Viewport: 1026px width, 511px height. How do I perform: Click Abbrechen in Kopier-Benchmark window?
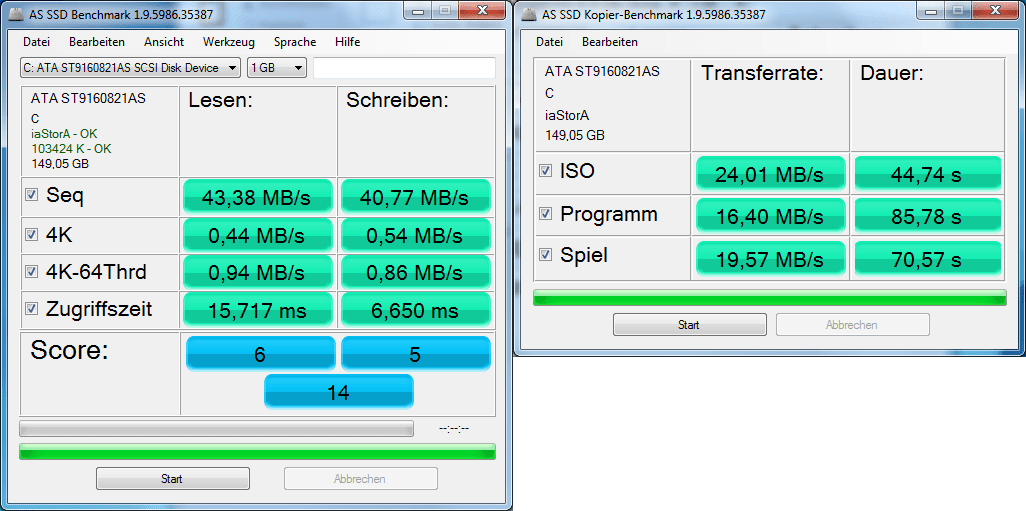853,325
